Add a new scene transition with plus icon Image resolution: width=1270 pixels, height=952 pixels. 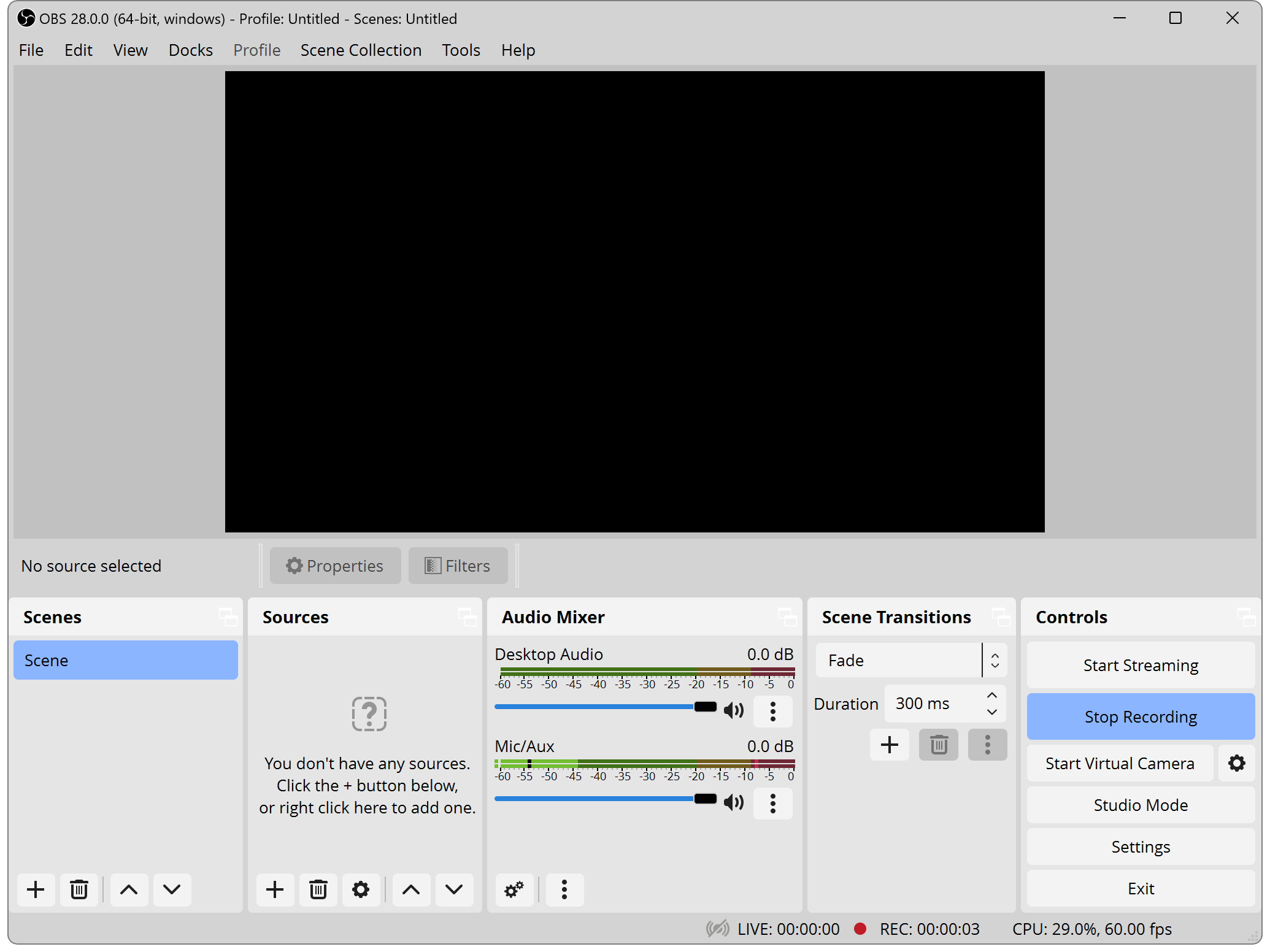[889, 744]
